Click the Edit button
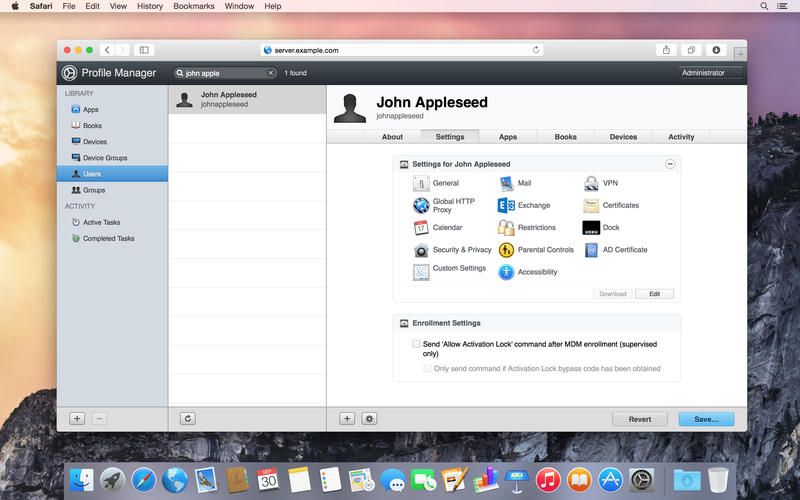Image resolution: width=800 pixels, height=500 pixels. [x=654, y=294]
